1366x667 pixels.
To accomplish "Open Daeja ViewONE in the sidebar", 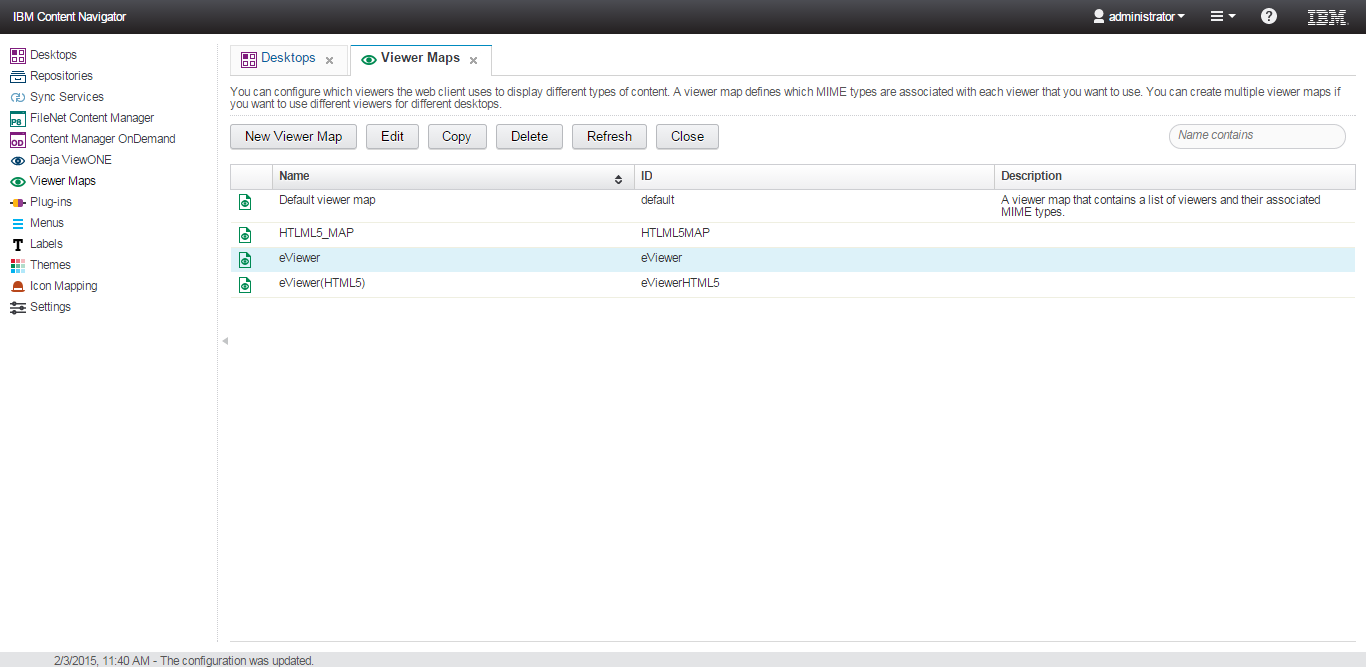I will point(71,160).
